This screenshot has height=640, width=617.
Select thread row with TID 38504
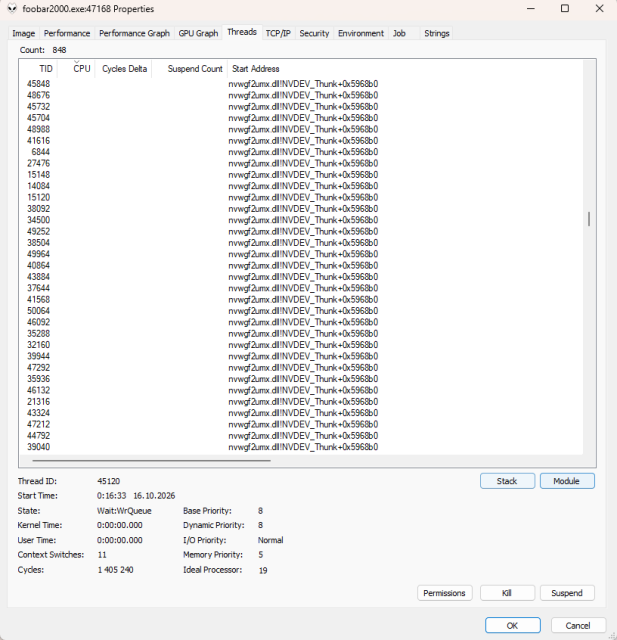tap(301, 242)
